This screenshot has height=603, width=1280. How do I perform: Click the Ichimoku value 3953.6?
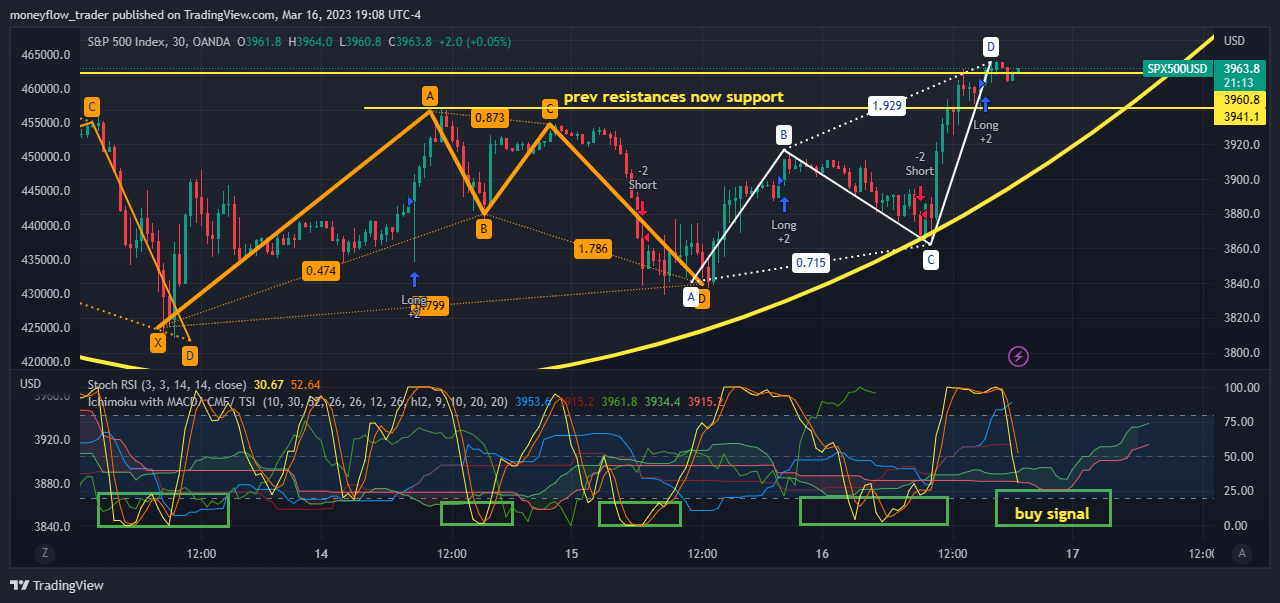pyautogui.click(x=532, y=401)
